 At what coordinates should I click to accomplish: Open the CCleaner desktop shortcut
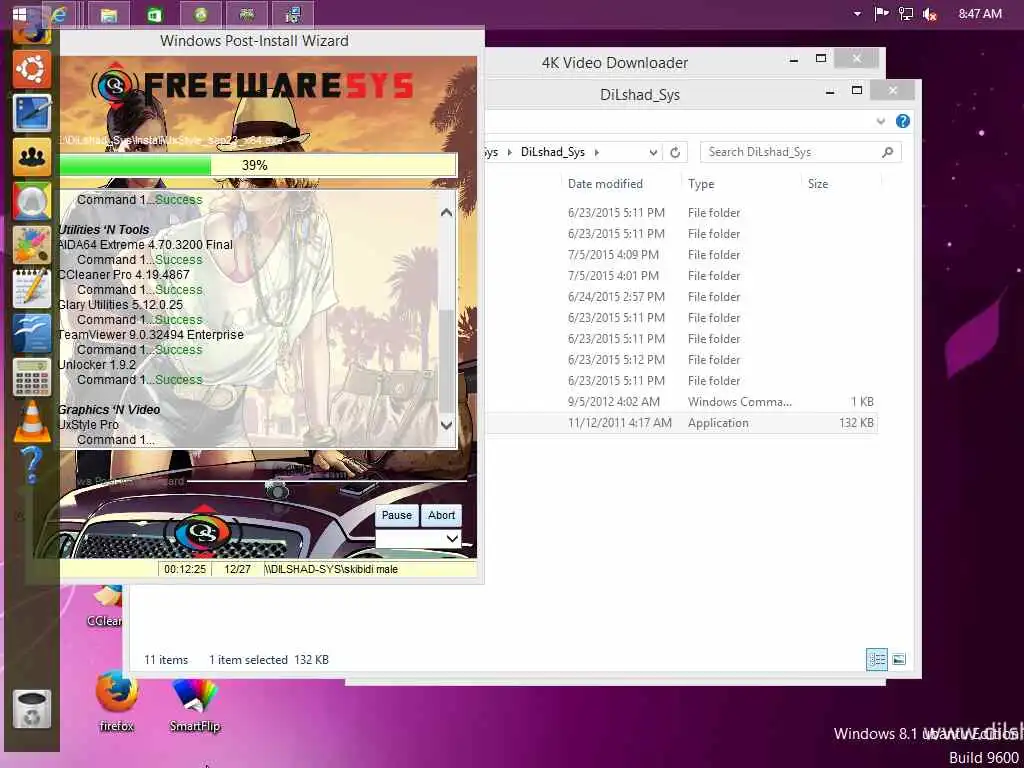pyautogui.click(x=105, y=607)
